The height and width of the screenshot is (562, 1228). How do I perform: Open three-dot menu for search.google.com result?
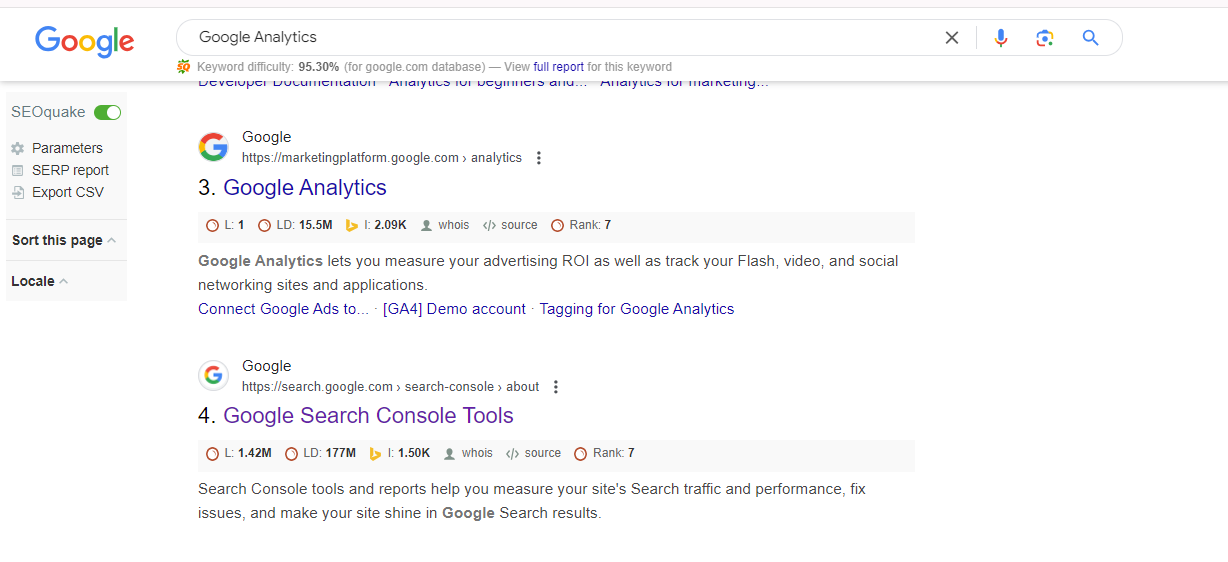point(556,387)
